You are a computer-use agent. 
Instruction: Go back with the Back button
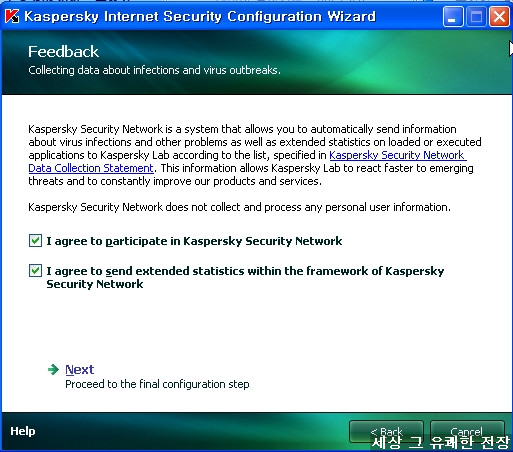tap(386, 432)
